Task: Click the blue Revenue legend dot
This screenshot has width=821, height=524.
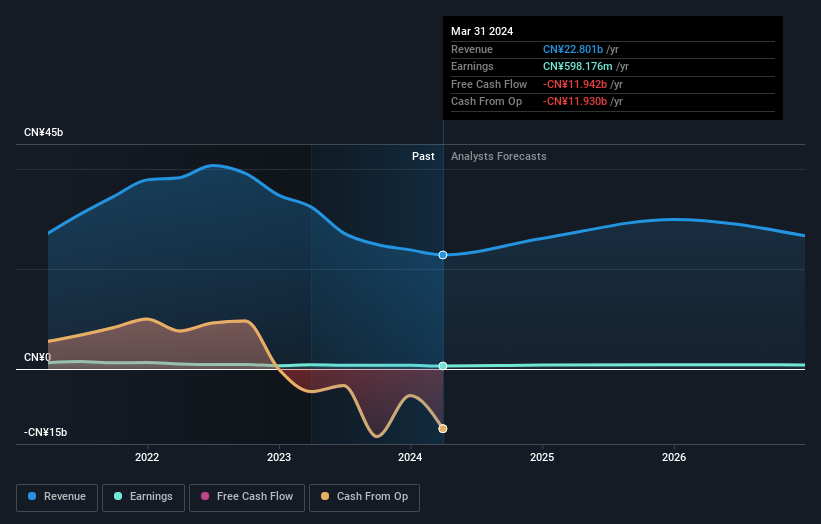Action: 32,496
